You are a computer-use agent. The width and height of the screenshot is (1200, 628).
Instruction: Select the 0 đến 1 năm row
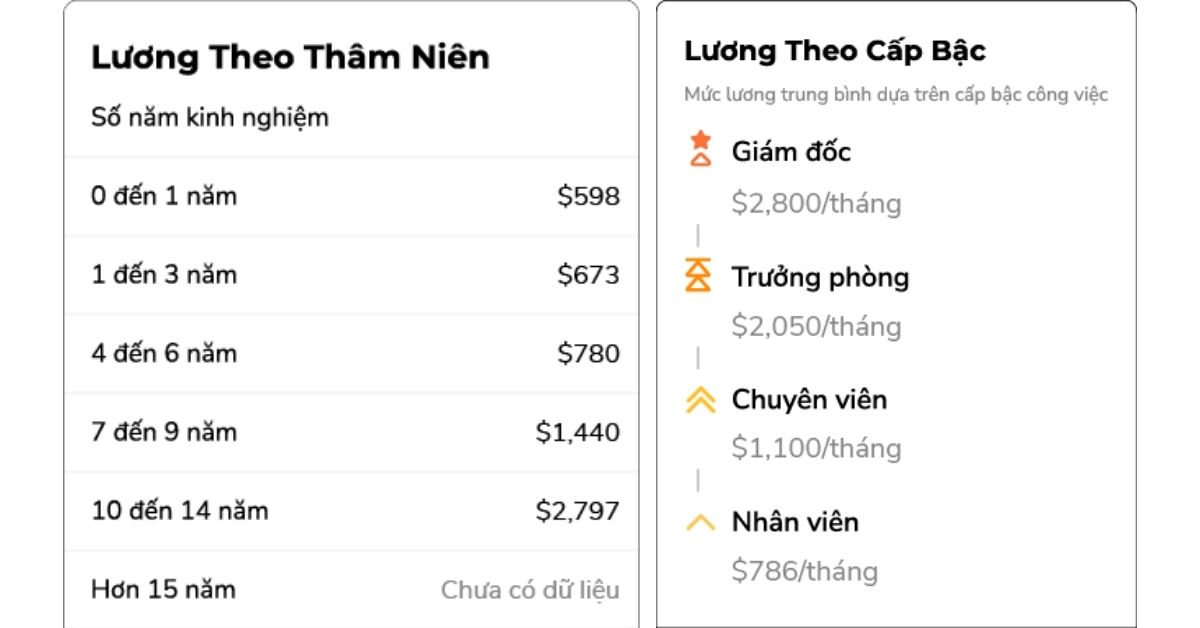(x=351, y=196)
